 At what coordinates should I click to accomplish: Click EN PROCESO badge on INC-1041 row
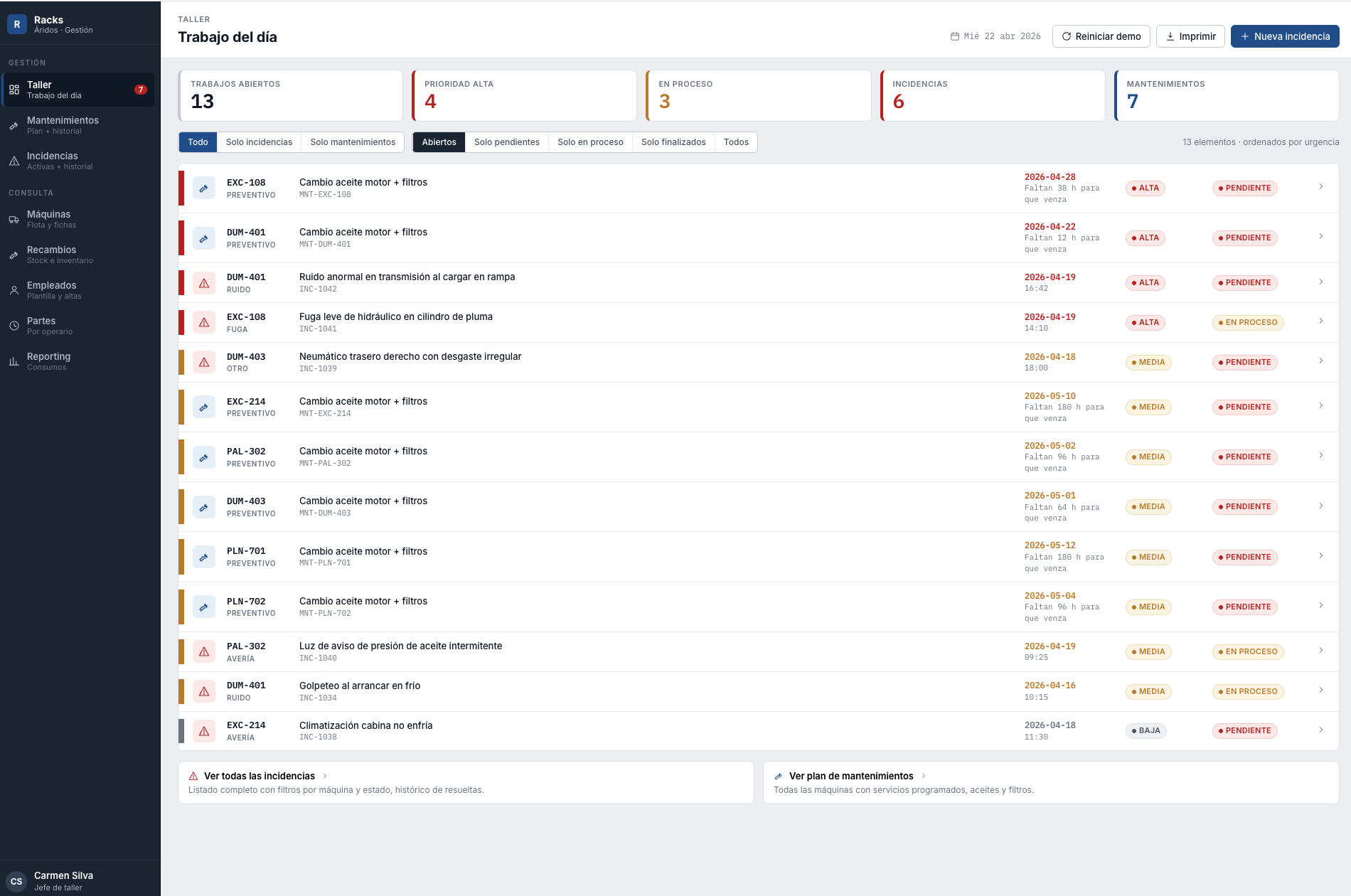(1248, 323)
